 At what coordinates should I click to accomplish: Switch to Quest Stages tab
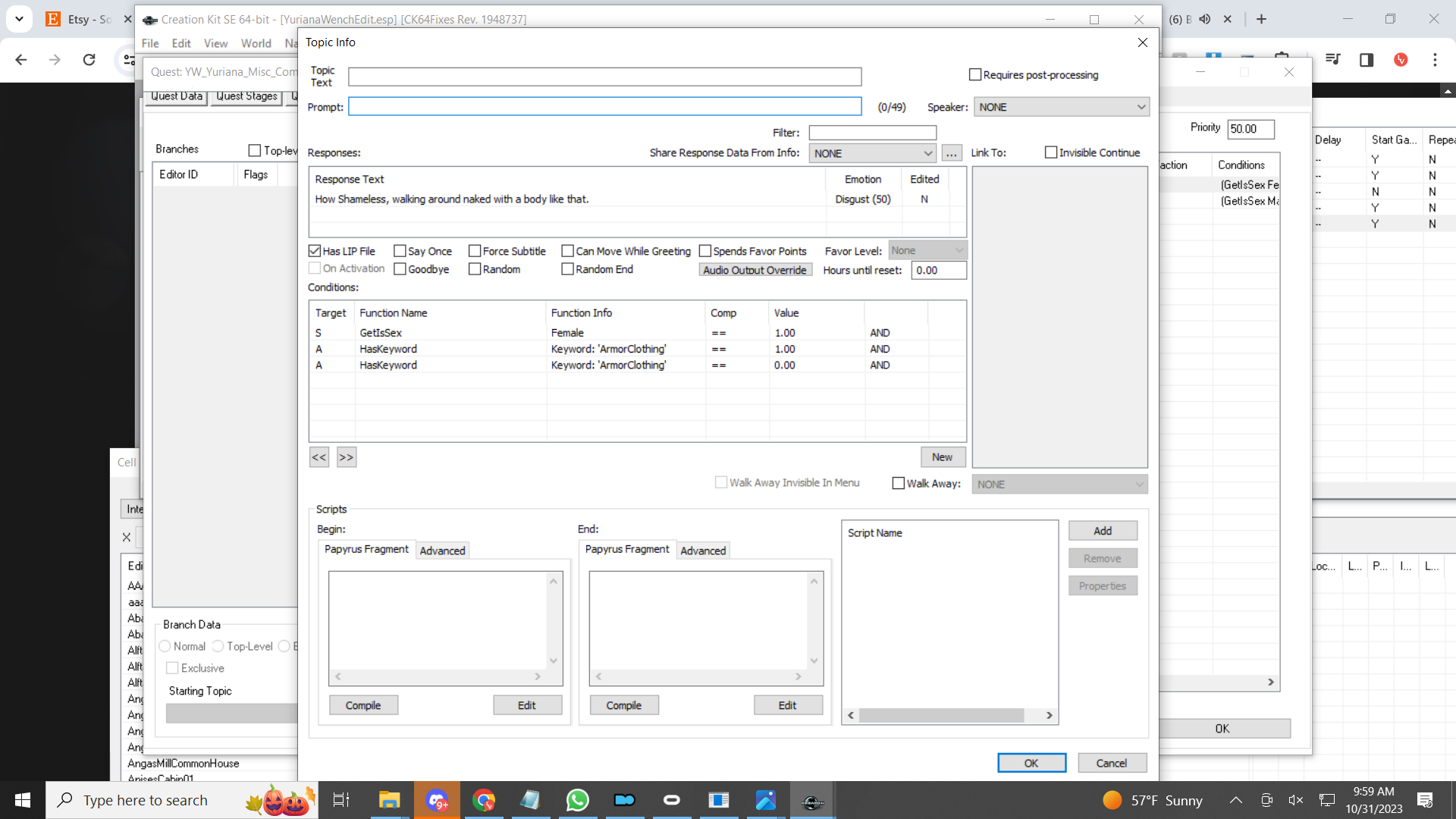pos(246,96)
